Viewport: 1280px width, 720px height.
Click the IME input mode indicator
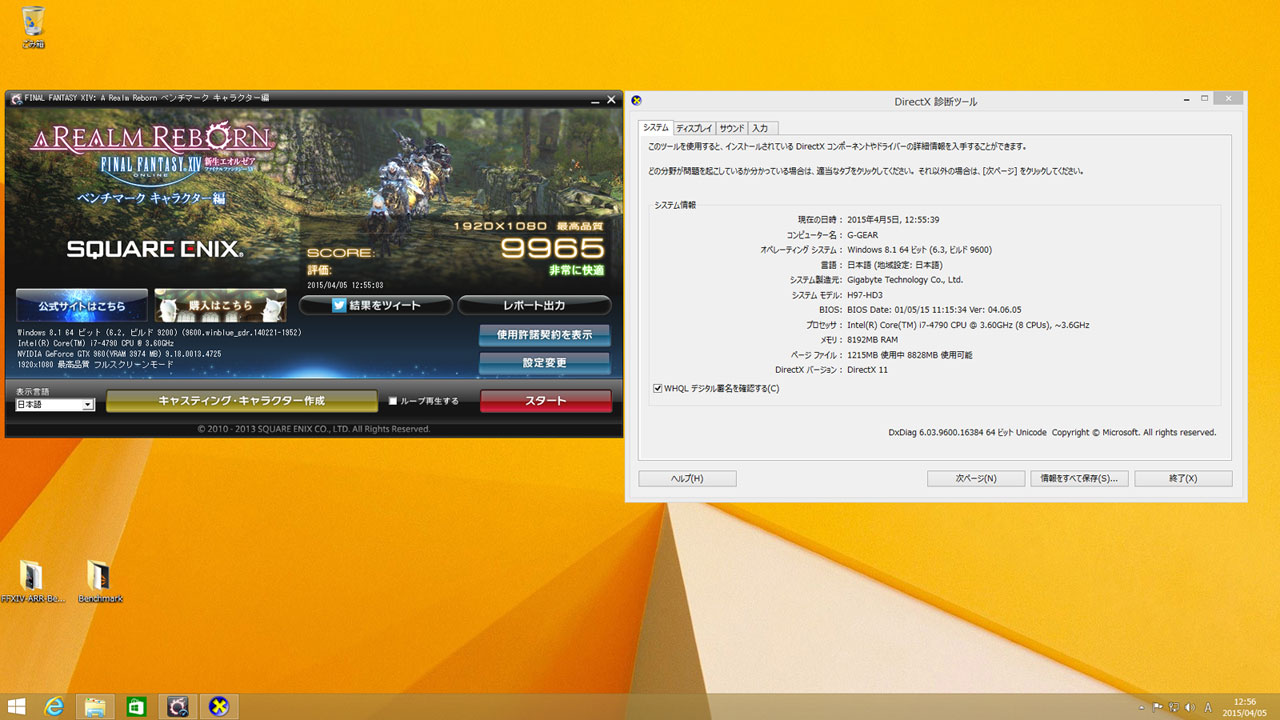point(1207,707)
